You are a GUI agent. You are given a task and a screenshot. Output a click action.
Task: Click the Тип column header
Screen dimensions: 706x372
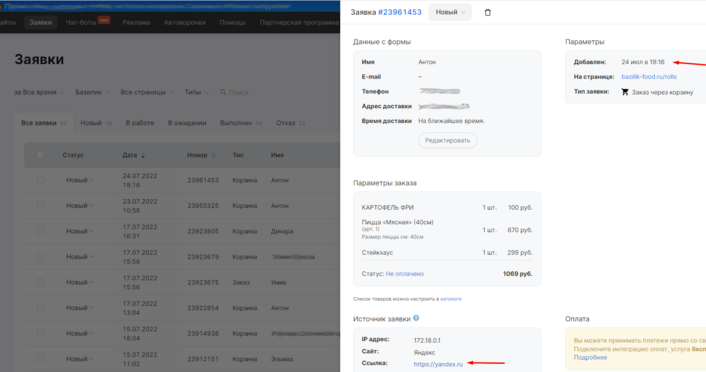pos(238,155)
